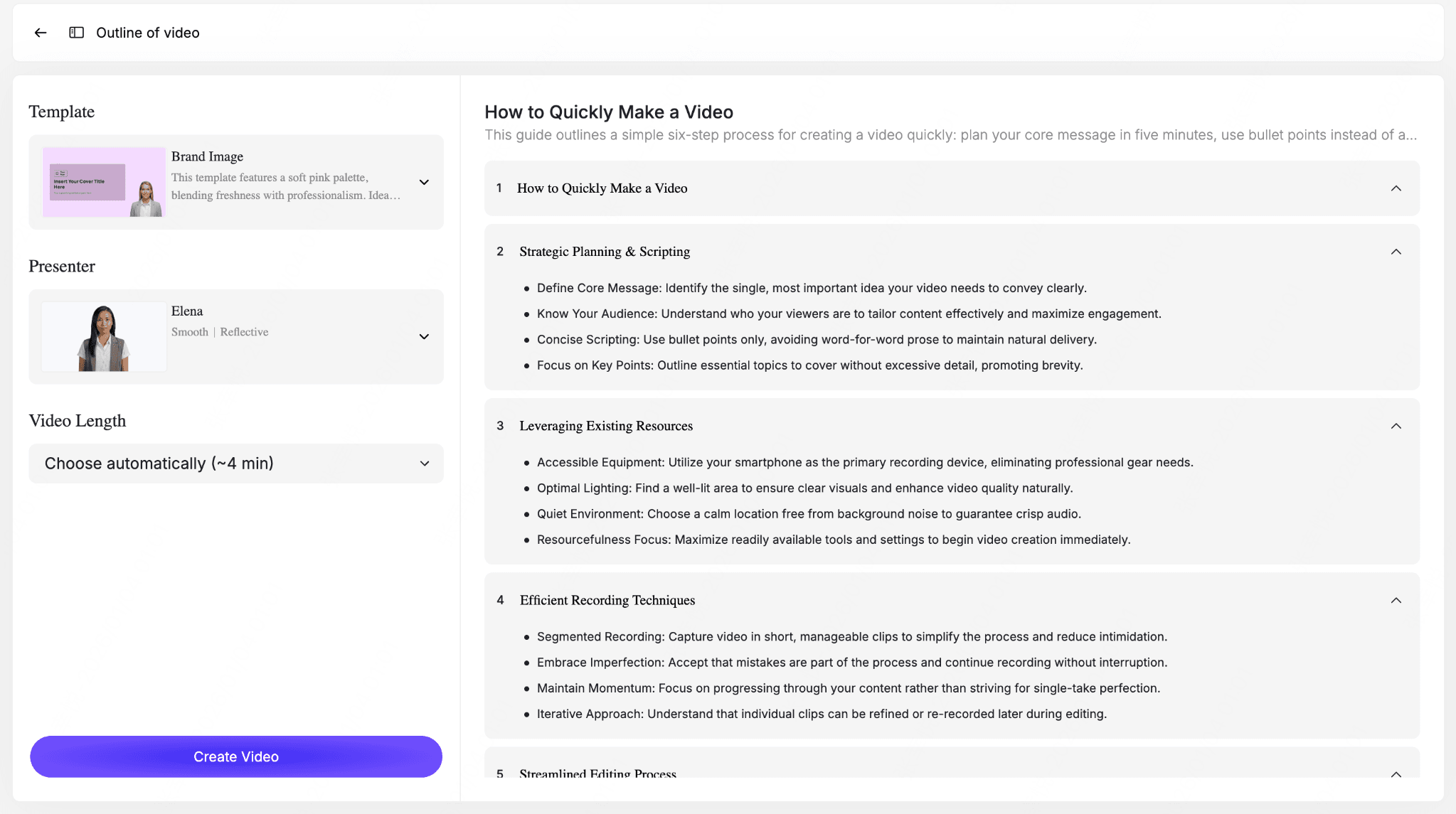
Task: Click the video title 'How to Quickly Make a Video'
Action: tap(608, 112)
